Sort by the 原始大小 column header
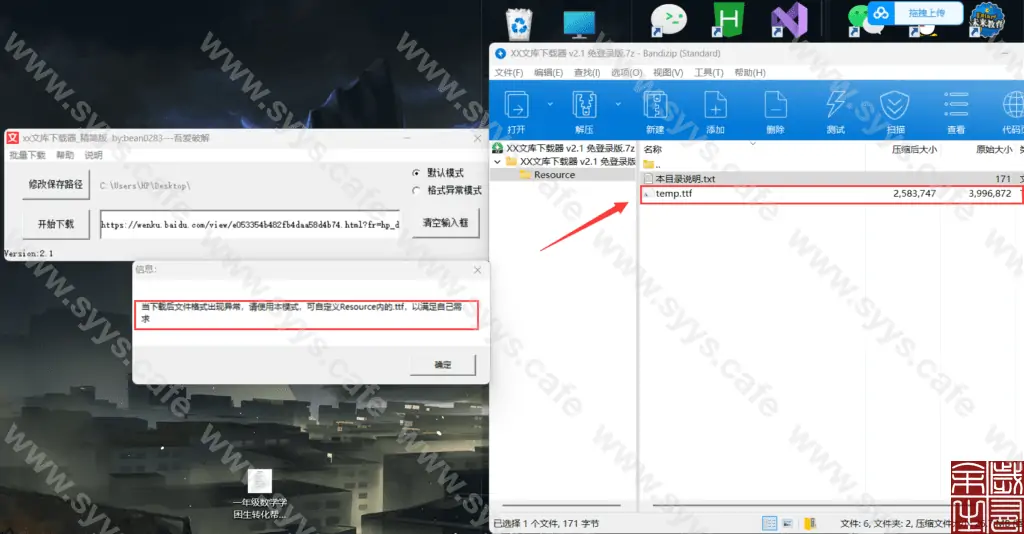 pos(994,149)
